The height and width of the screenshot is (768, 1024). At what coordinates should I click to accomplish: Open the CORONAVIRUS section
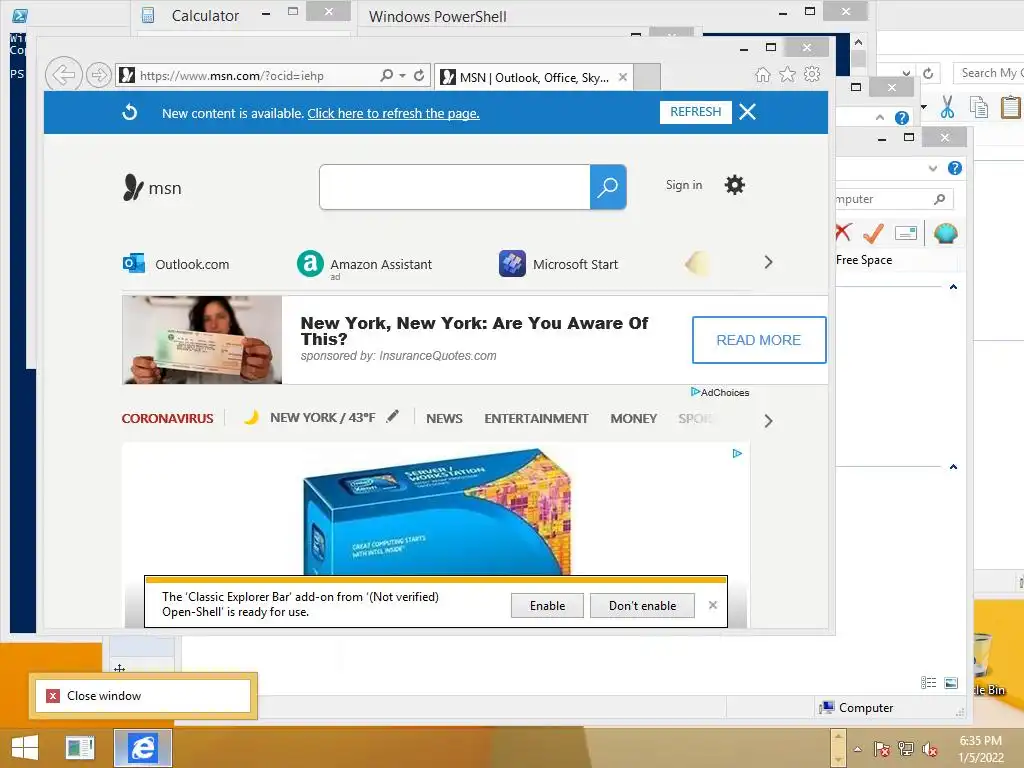point(167,419)
